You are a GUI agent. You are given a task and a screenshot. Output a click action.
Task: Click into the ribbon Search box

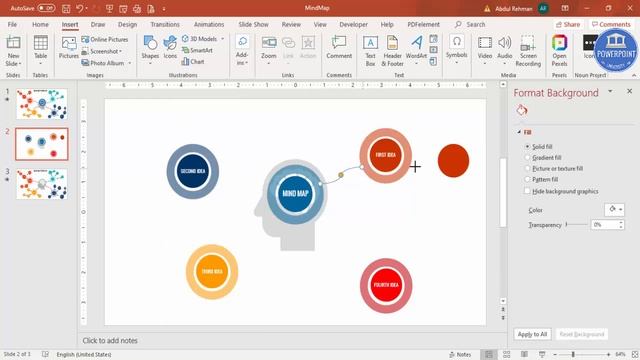[x=471, y=24]
